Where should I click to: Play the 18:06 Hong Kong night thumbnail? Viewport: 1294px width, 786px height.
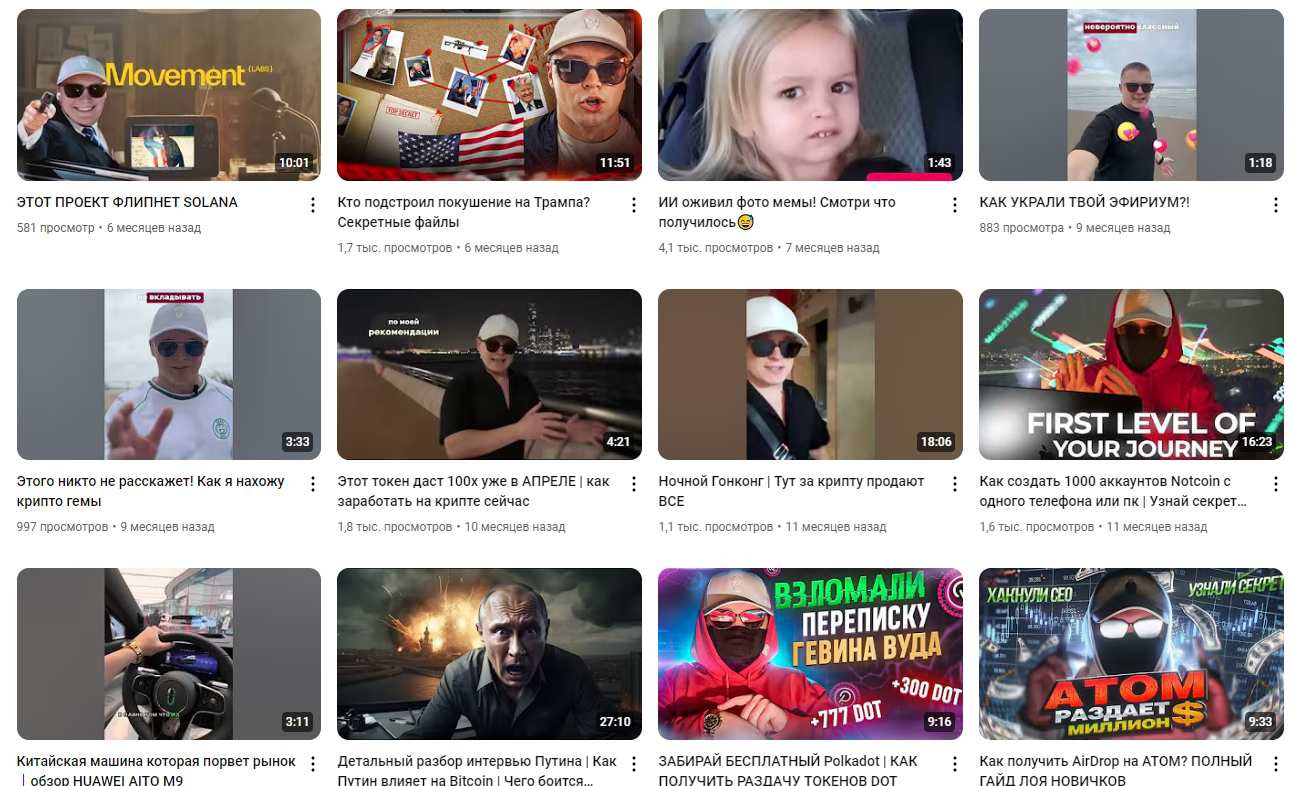(x=810, y=375)
